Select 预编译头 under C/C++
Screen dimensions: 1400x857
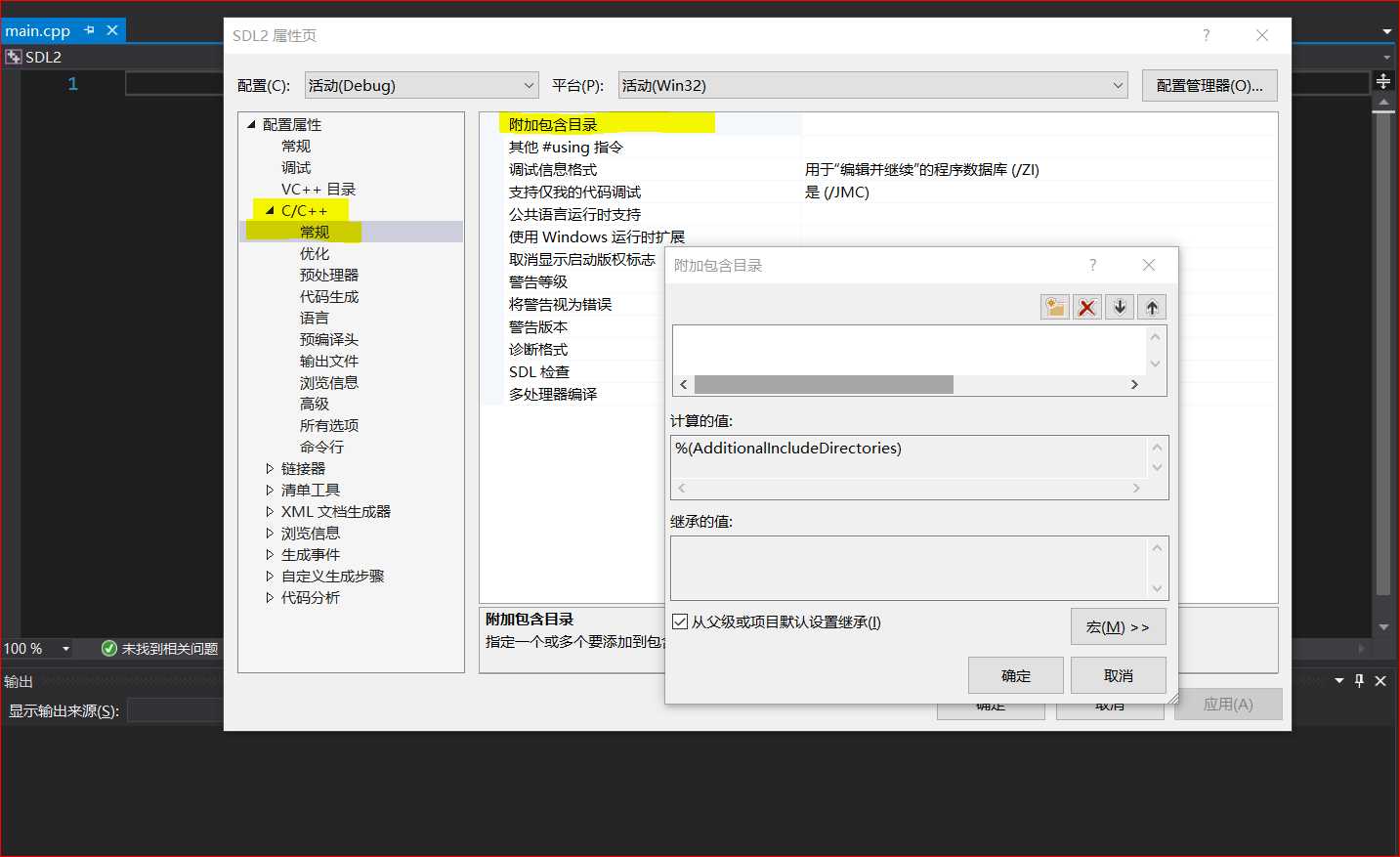click(x=329, y=339)
